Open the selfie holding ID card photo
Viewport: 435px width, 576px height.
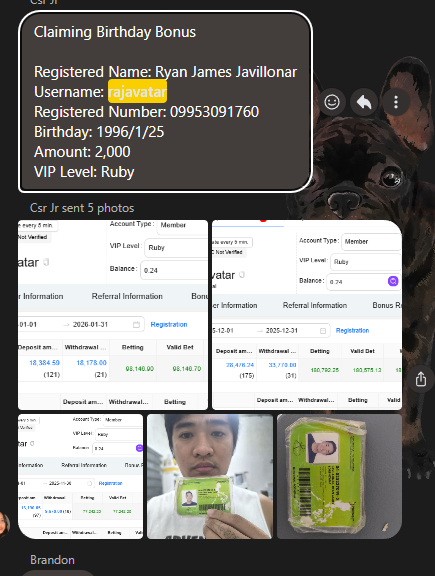click(210, 476)
